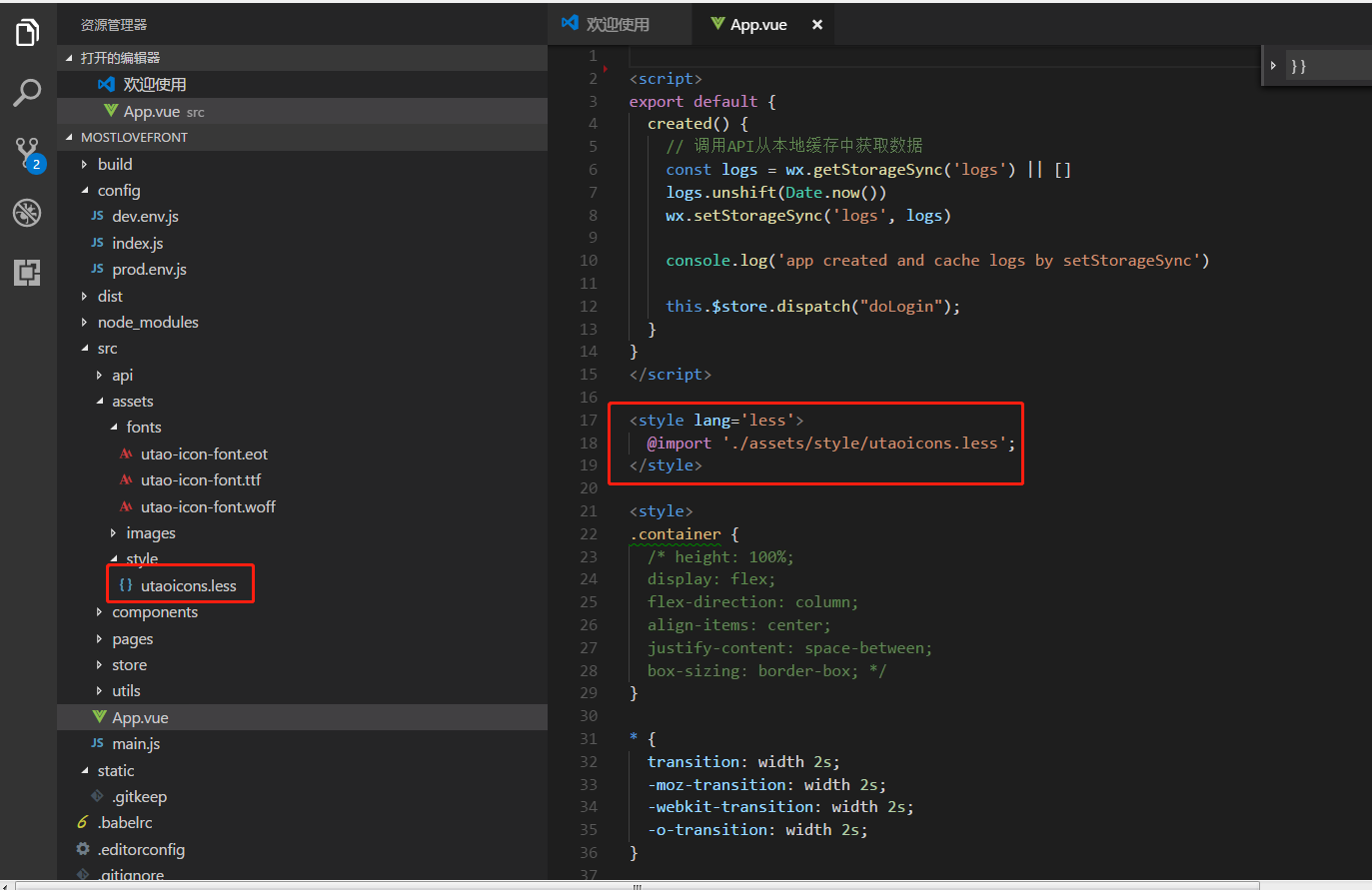1372x890 pixels.
Task: Expand the pages folder
Action: 99,638
